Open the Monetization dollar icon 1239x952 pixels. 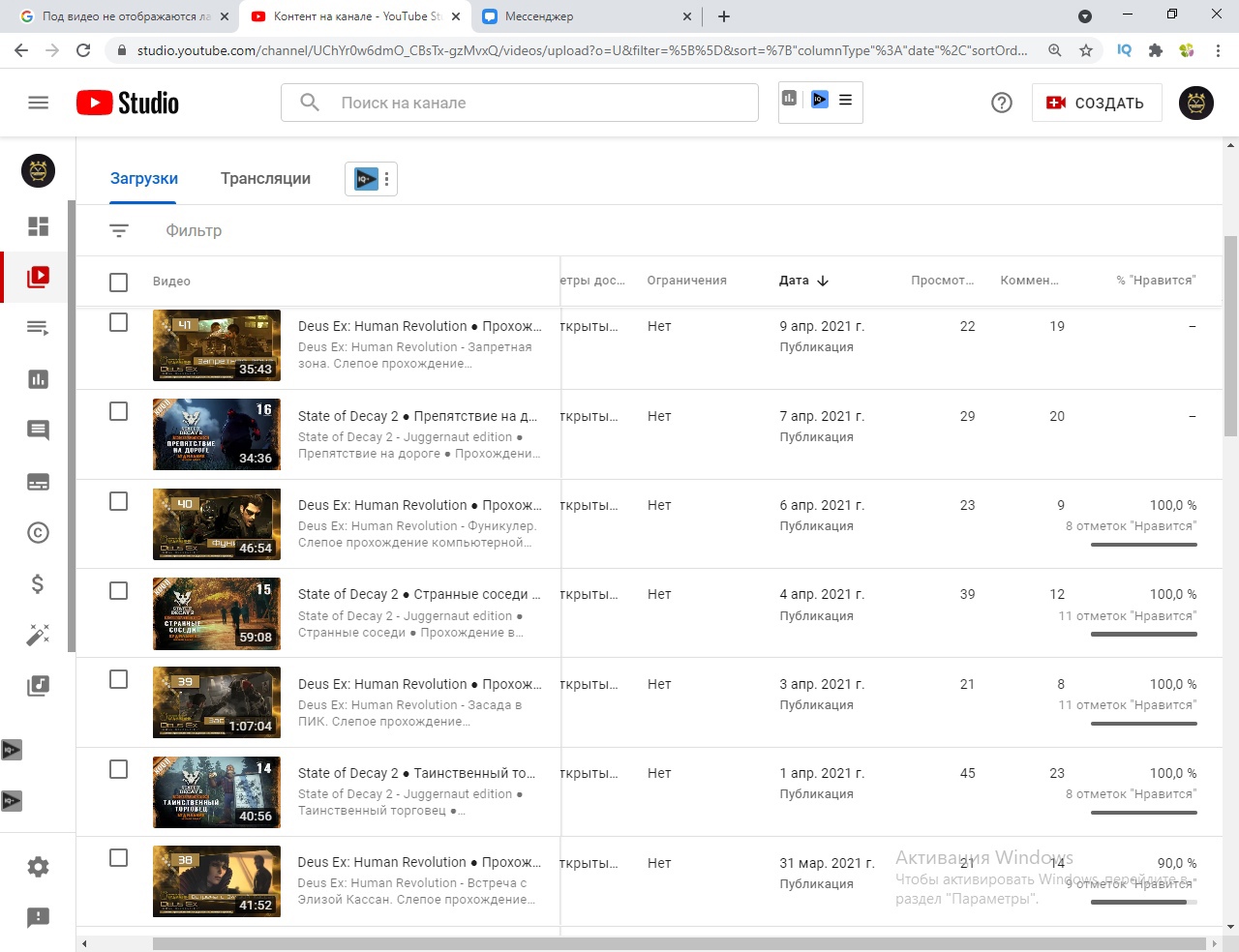click(39, 583)
